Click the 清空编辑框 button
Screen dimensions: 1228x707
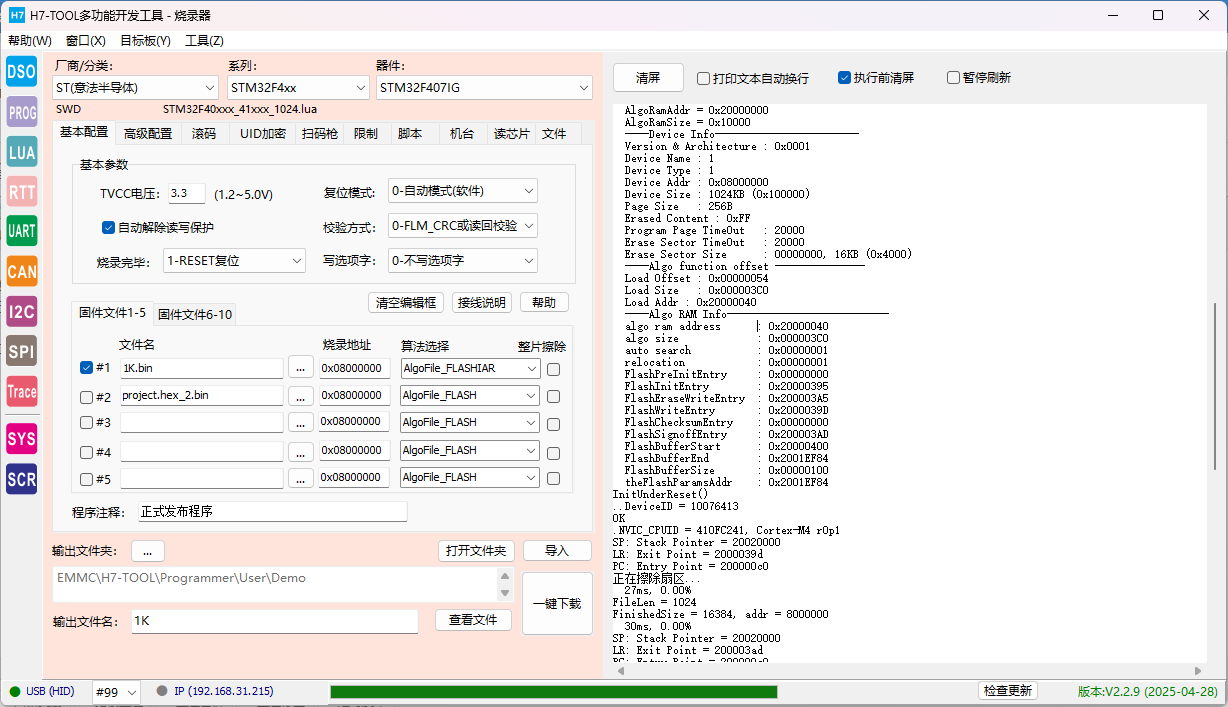(405, 302)
